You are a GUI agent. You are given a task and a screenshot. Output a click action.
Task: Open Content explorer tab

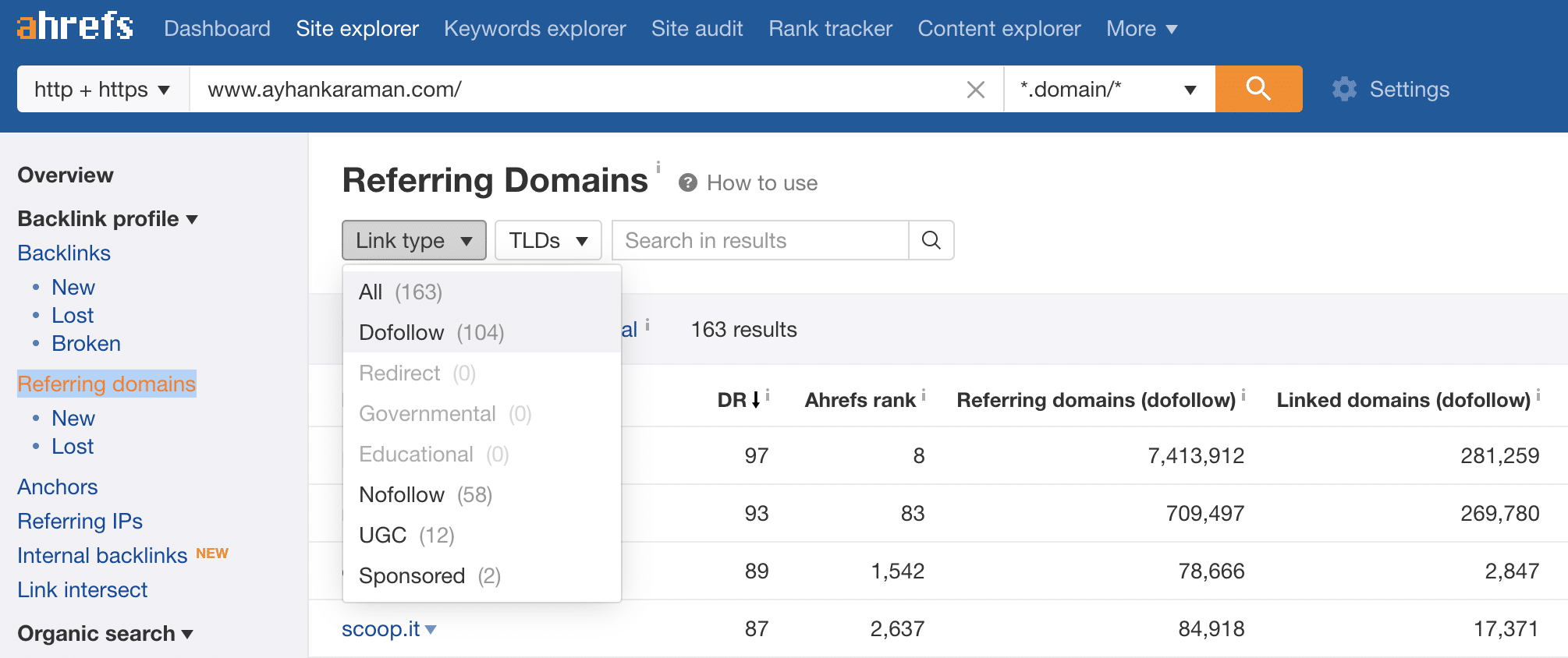(999, 29)
